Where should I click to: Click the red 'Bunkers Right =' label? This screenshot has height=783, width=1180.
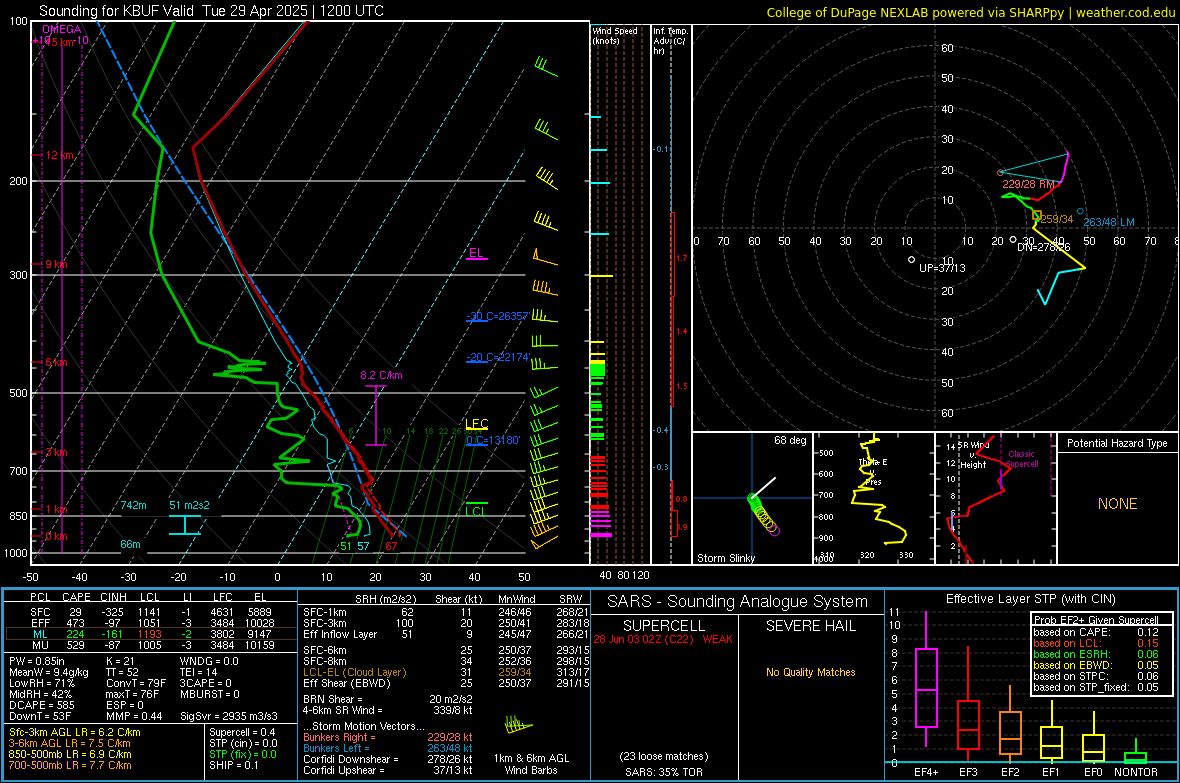[339, 737]
